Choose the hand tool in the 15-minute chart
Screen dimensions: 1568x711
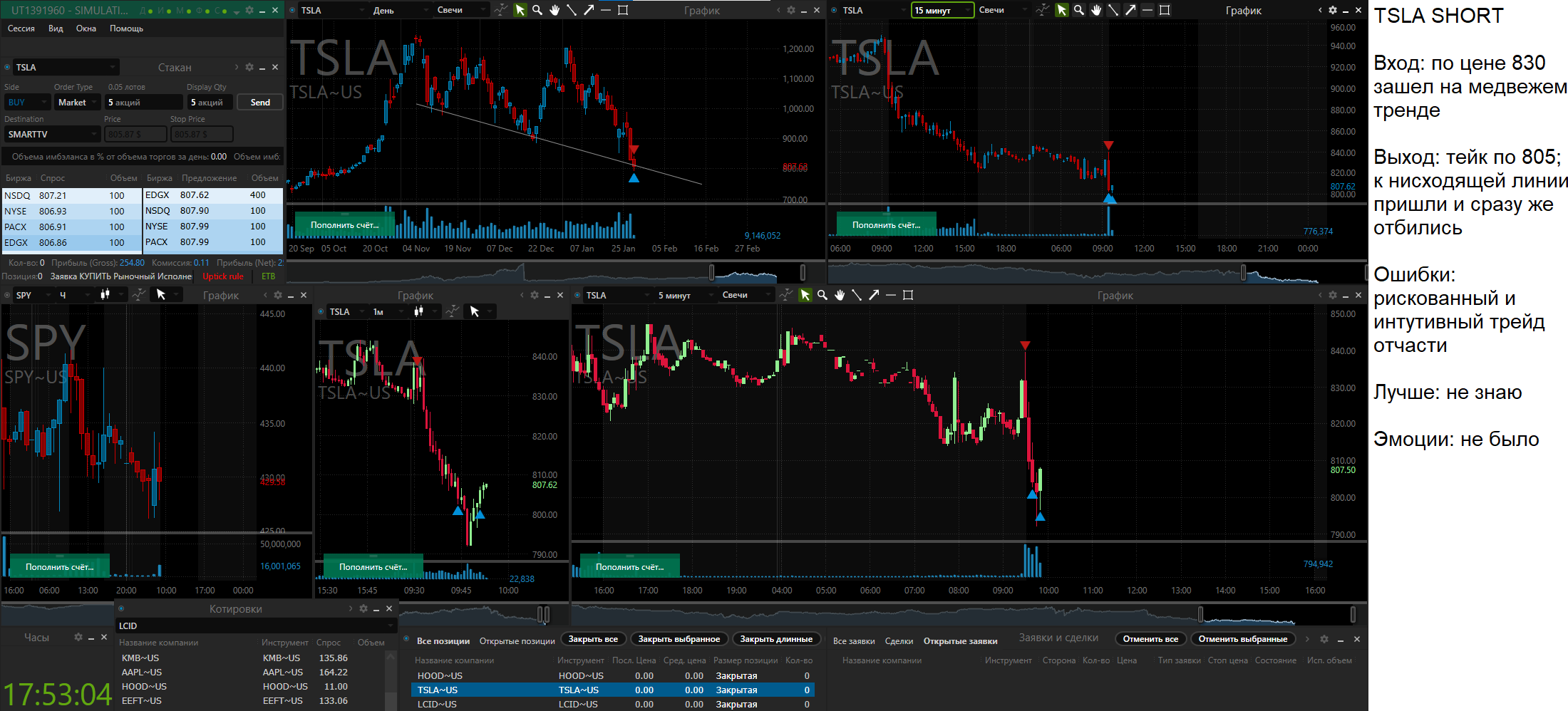(x=1095, y=10)
